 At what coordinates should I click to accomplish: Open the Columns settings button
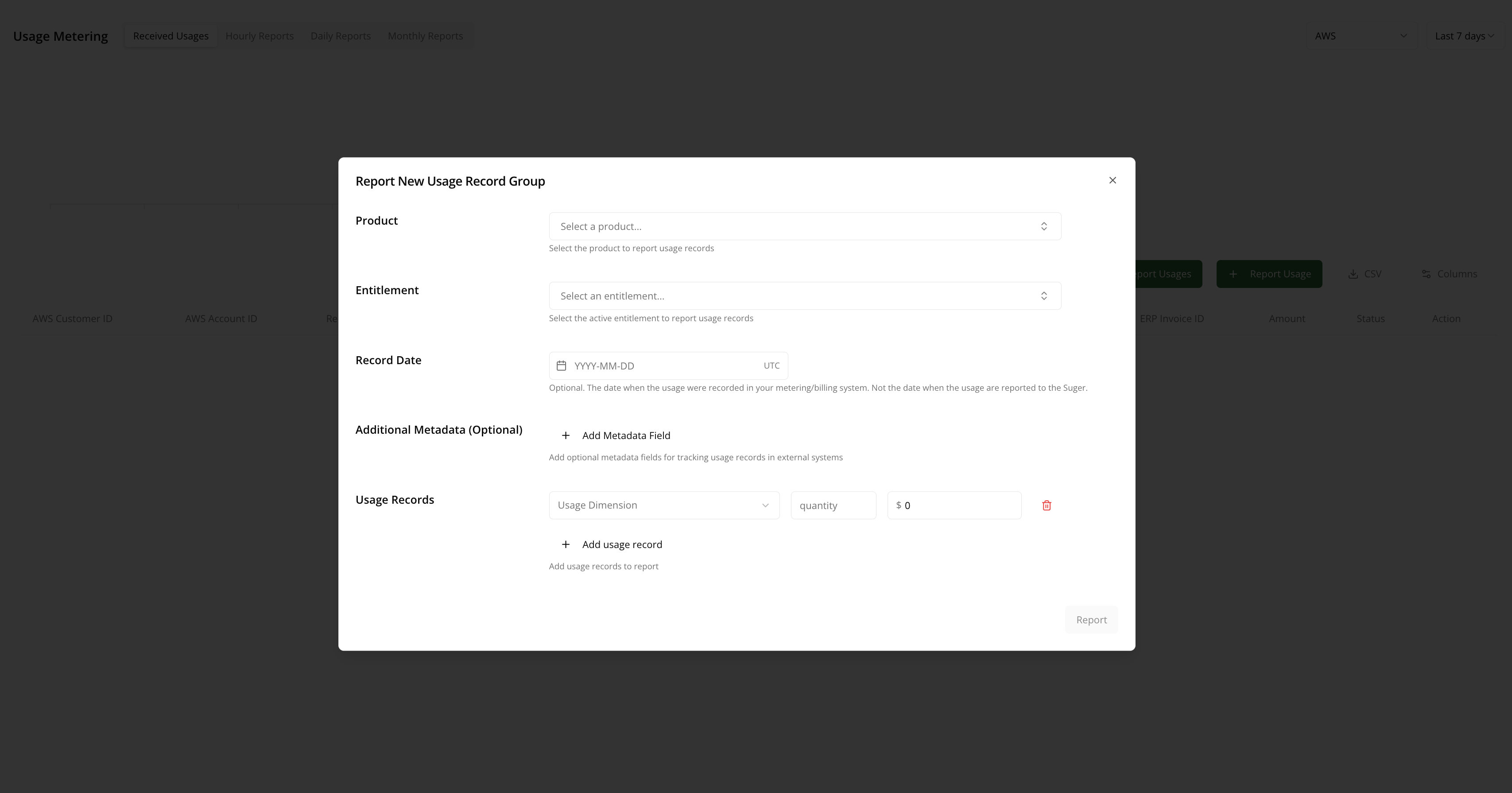[1449, 274]
